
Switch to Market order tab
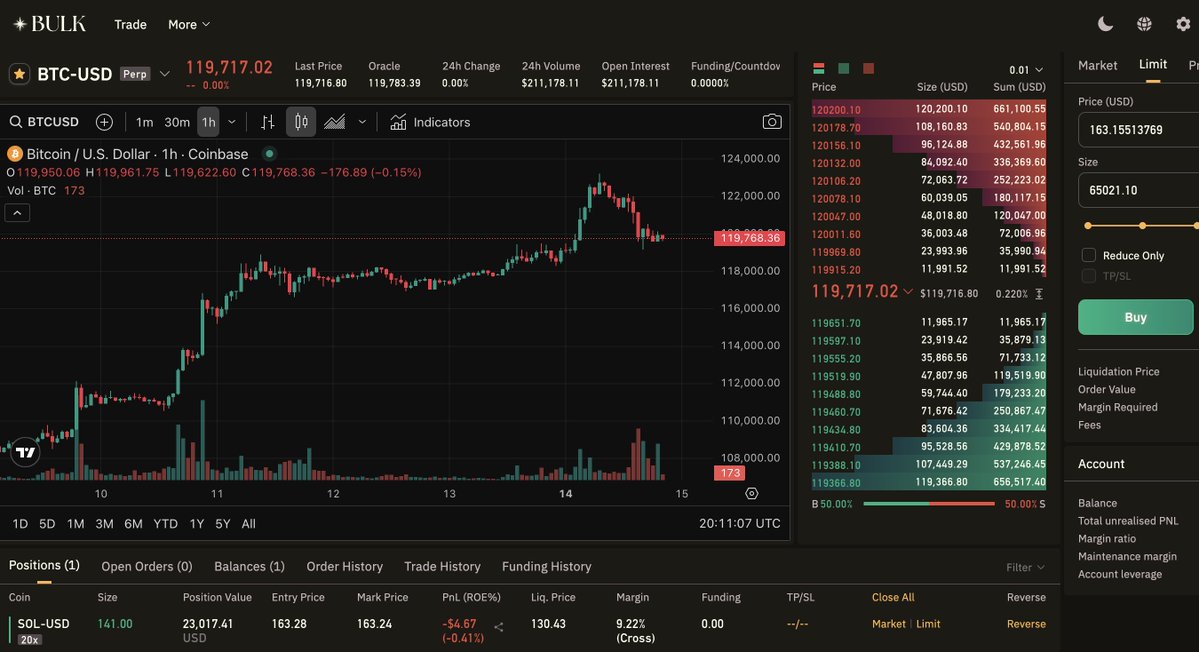(x=1097, y=66)
